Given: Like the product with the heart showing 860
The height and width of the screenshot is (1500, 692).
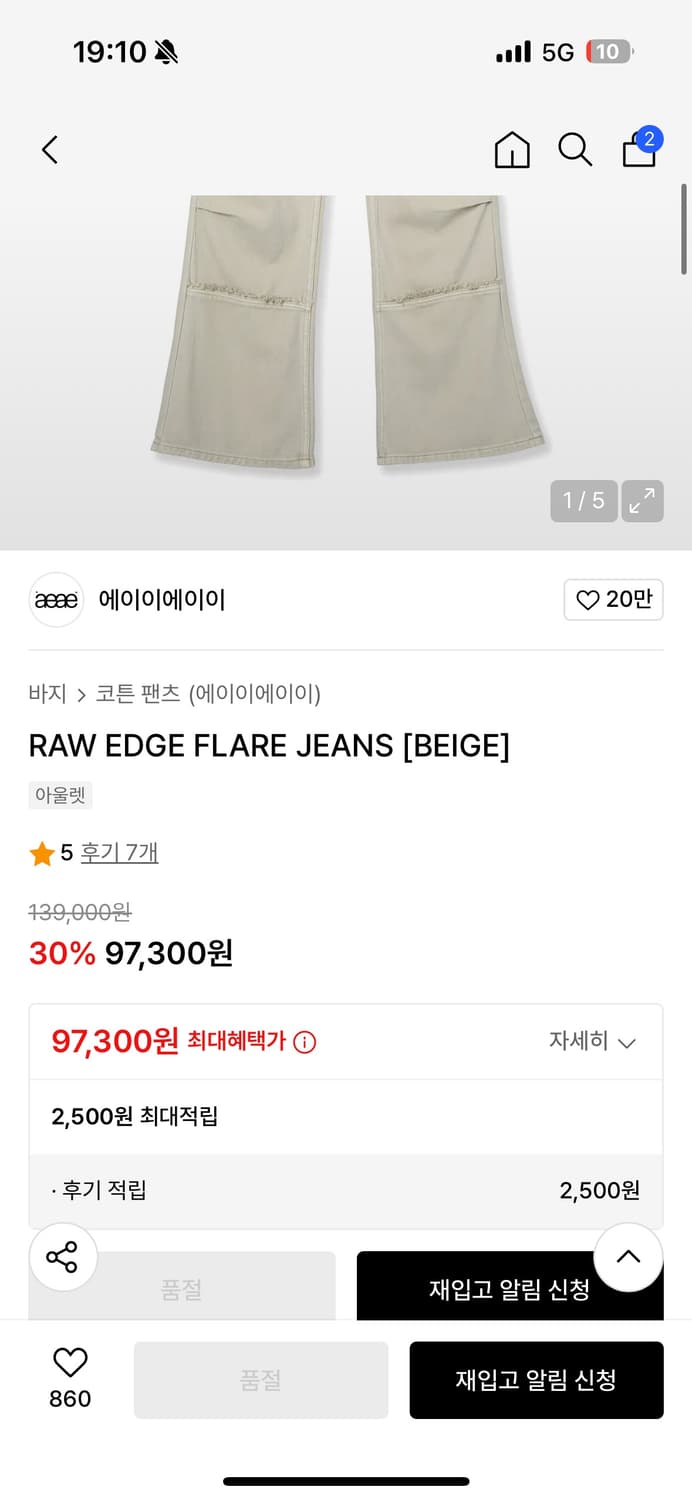Looking at the screenshot, I should pos(67,1380).
